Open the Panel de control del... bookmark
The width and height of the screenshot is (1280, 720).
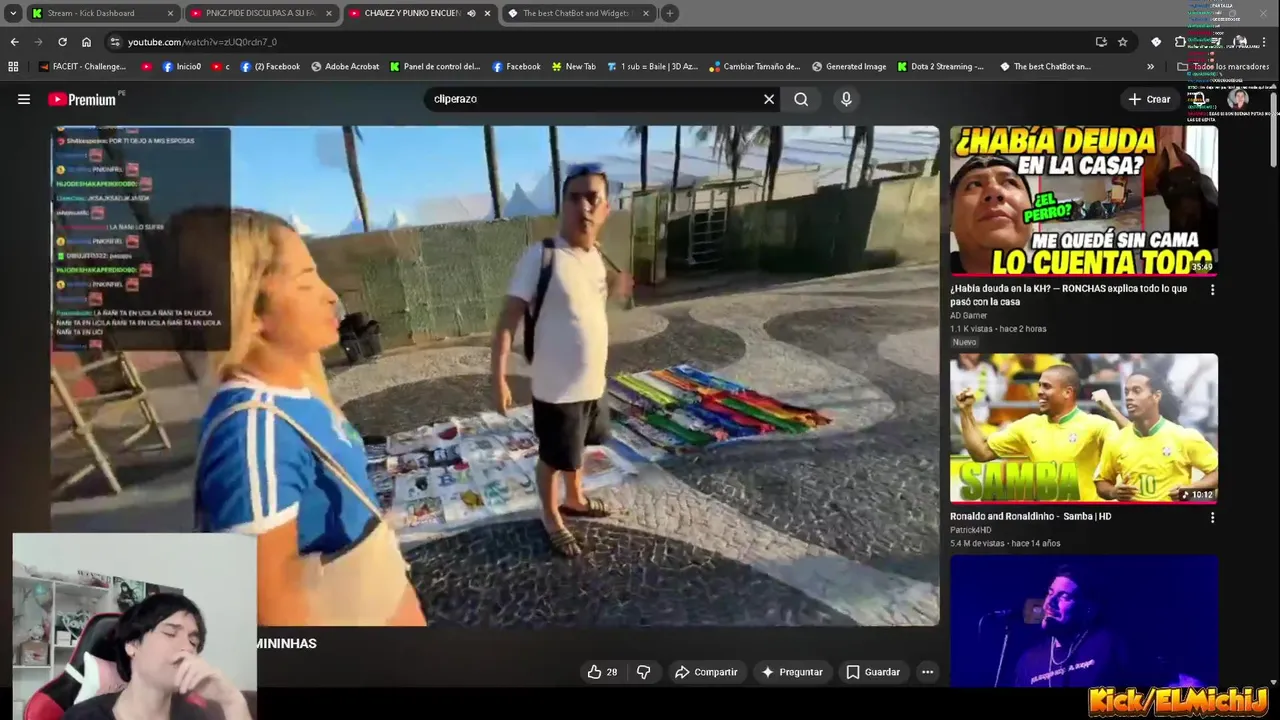coord(435,66)
